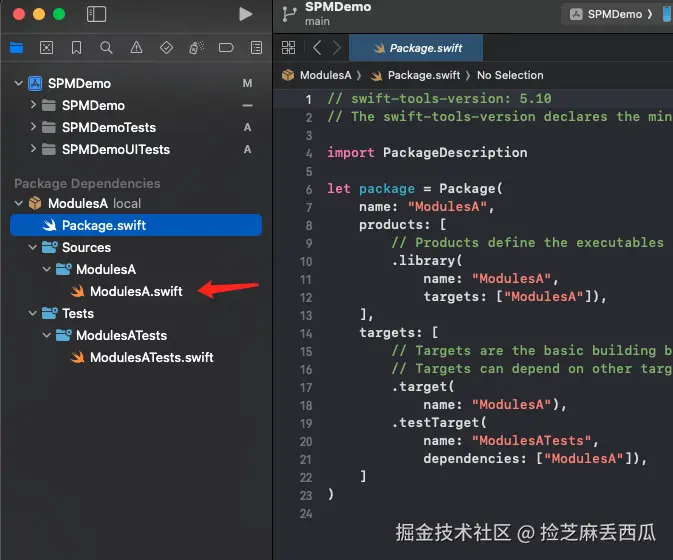Run the project with Play button

[246, 14]
